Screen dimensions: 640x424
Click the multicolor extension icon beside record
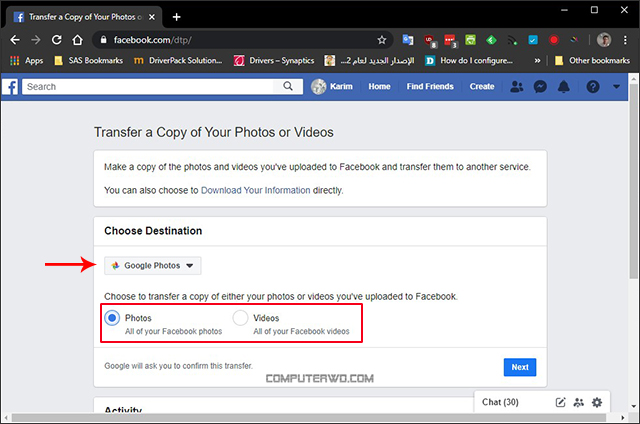click(574, 40)
